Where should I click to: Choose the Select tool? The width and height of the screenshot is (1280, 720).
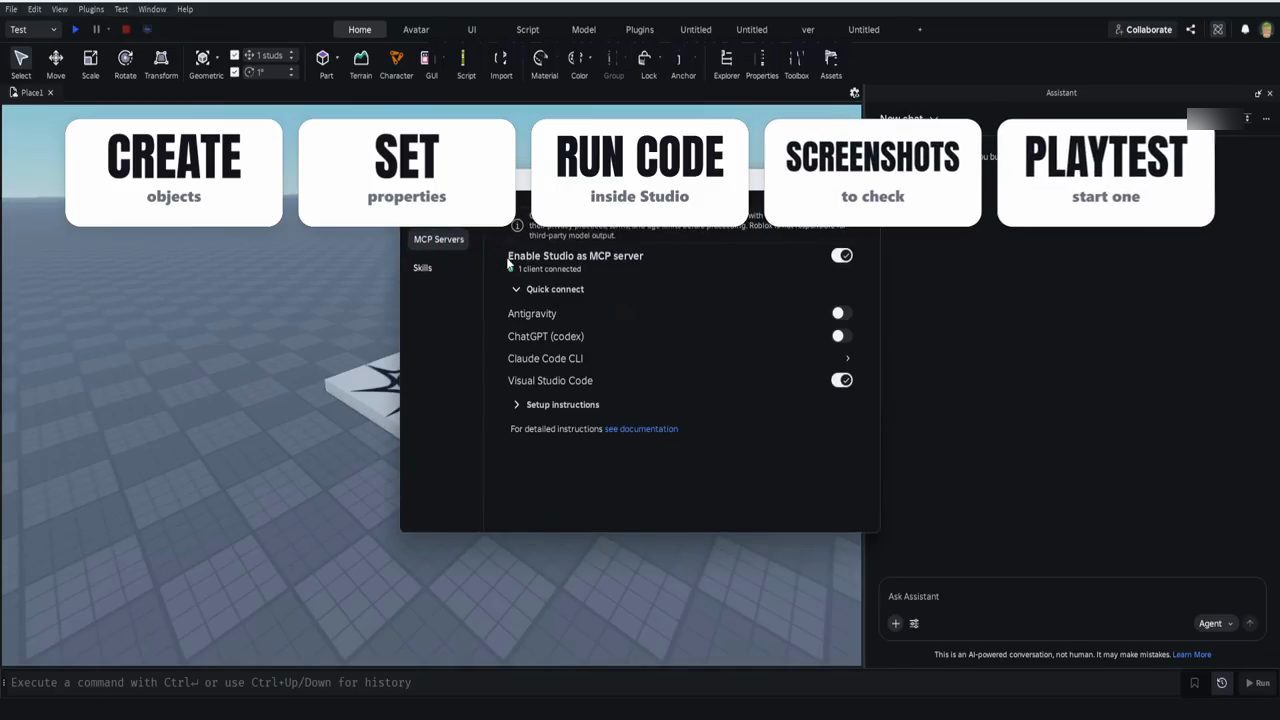pos(21,64)
